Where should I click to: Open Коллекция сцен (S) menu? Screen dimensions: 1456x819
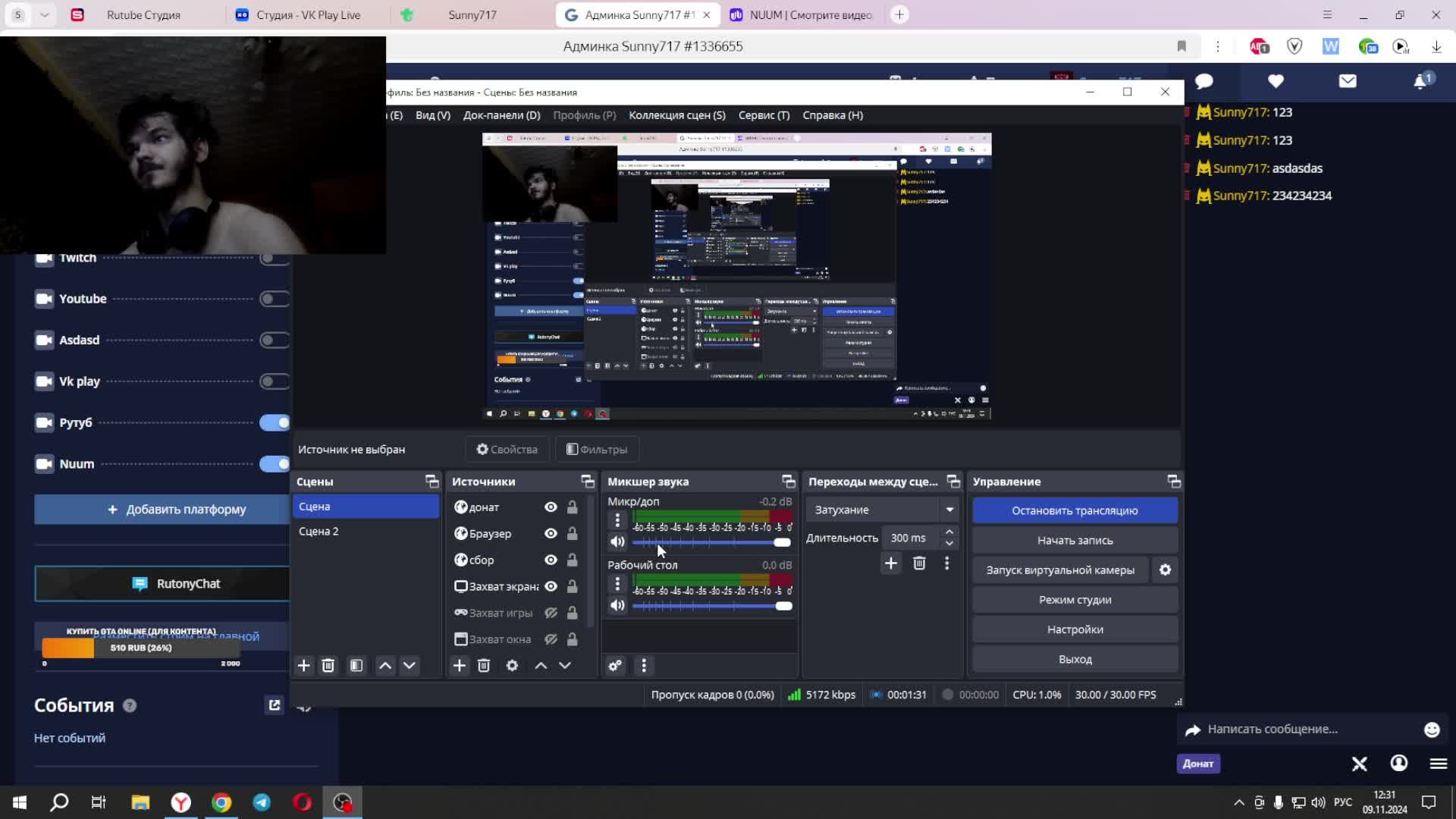click(677, 115)
